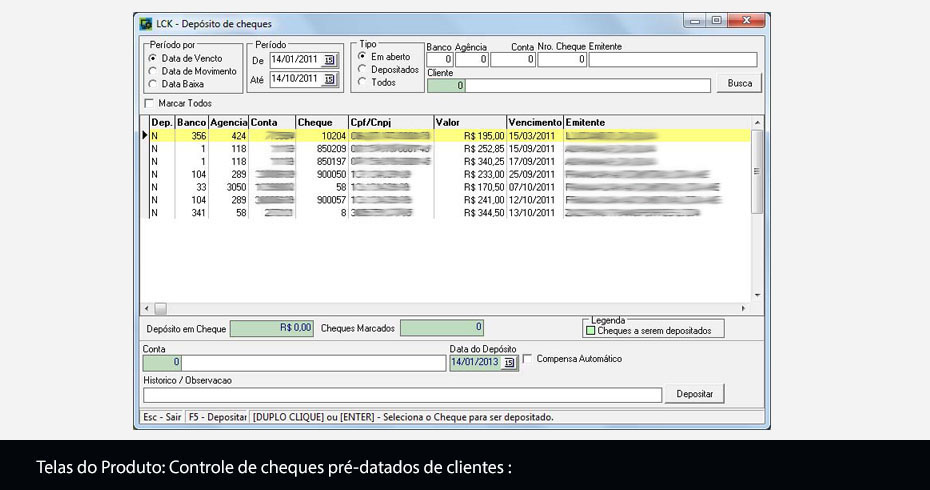Select cheque row with value R$ 344,50
Viewport: 930px width, 490px height.
450,213
